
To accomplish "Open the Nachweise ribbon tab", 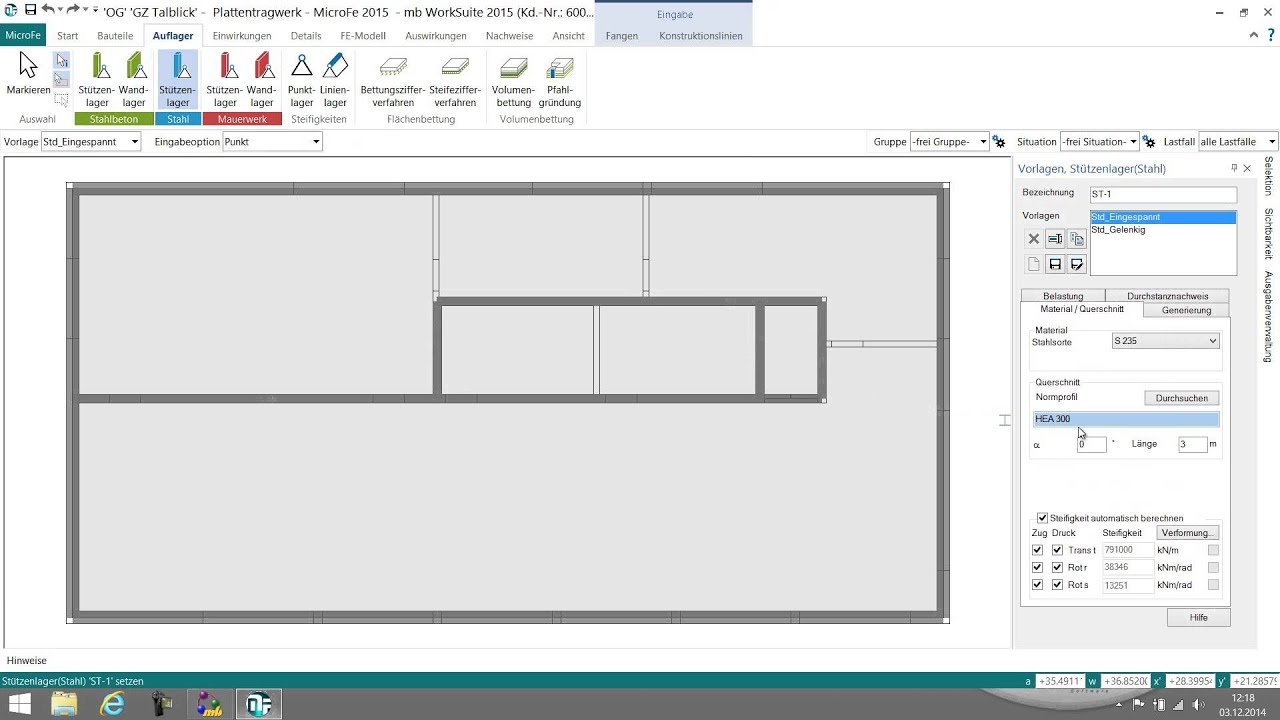I will pyautogui.click(x=510, y=36).
